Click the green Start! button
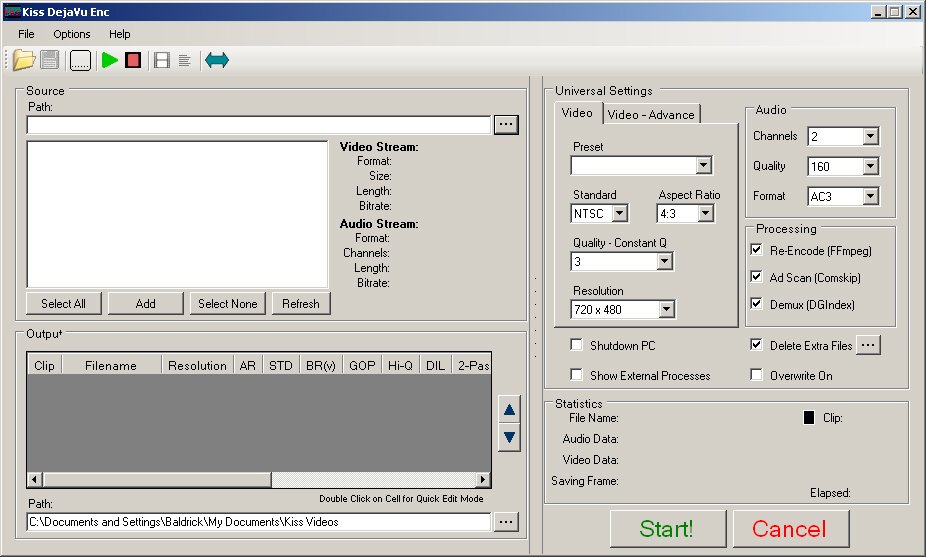Viewport: 926px width, 557px height. [667, 529]
